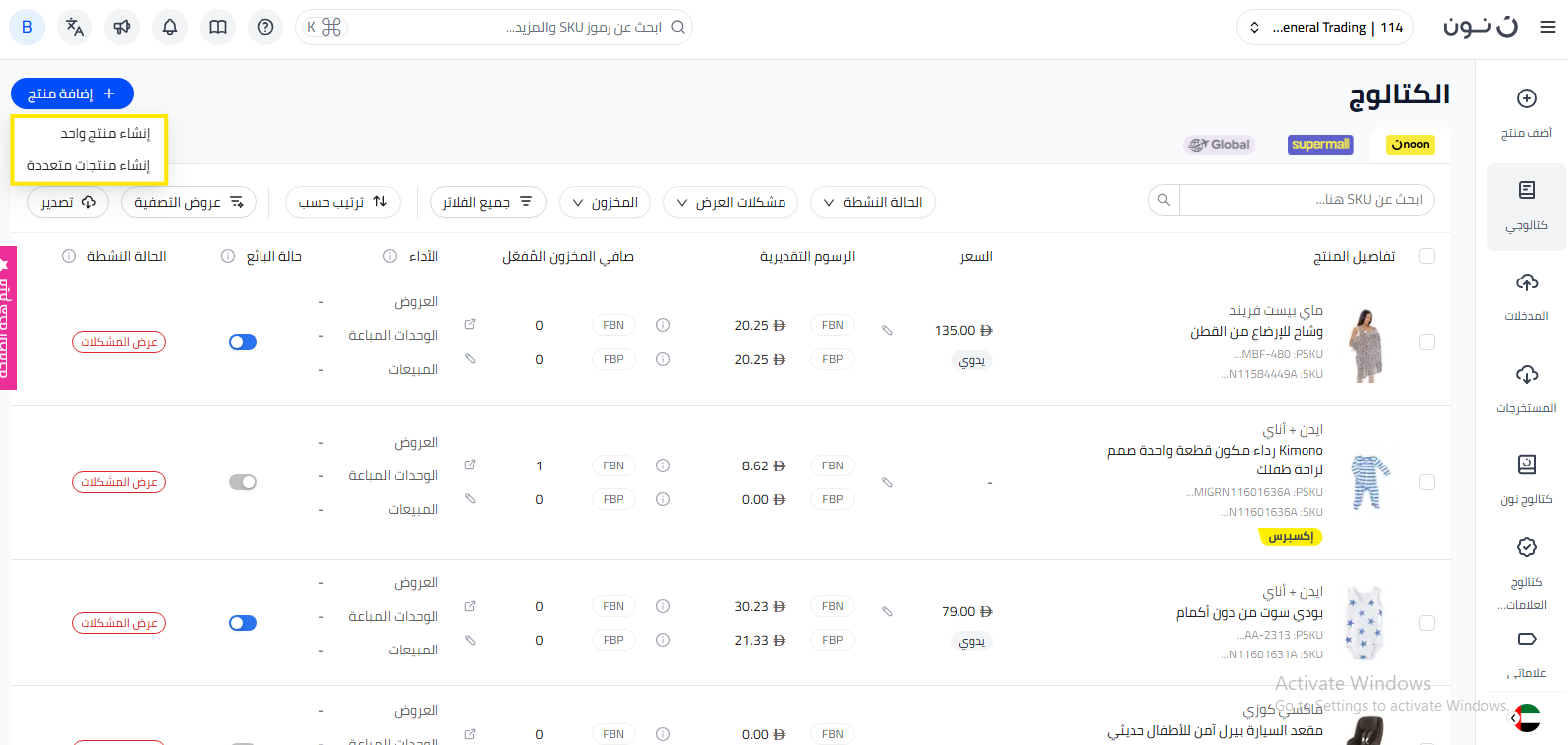The image size is (1568, 745).
Task: Click the notifications bell icon
Action: point(170,27)
